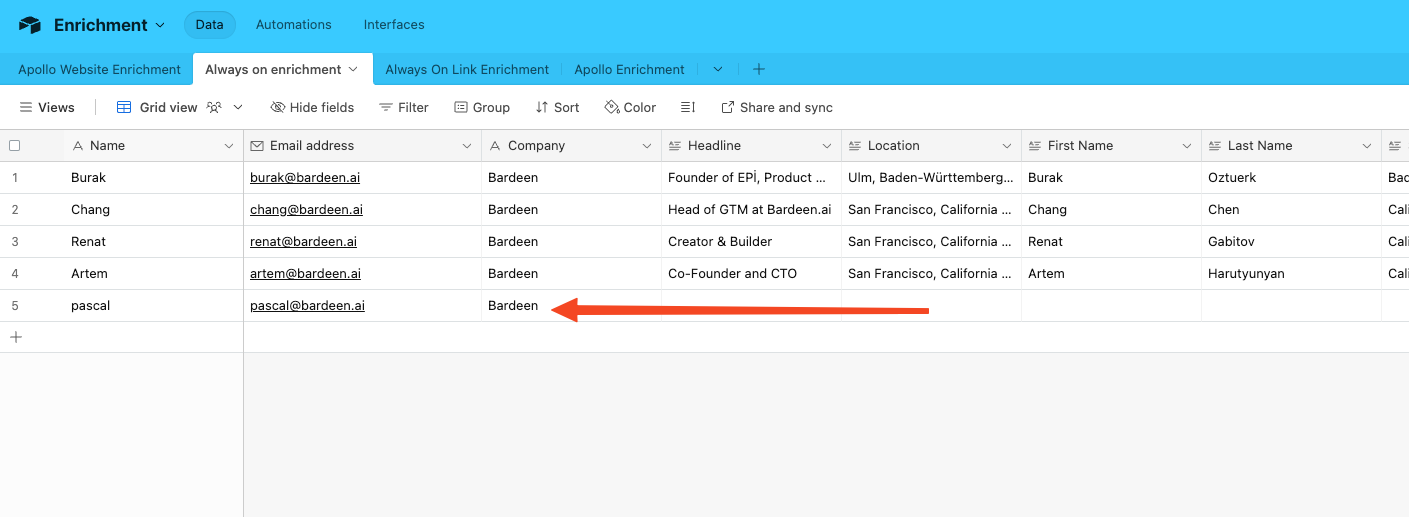Select the Gabitov last name cell
This screenshot has height=517, width=1409.
coord(1291,241)
